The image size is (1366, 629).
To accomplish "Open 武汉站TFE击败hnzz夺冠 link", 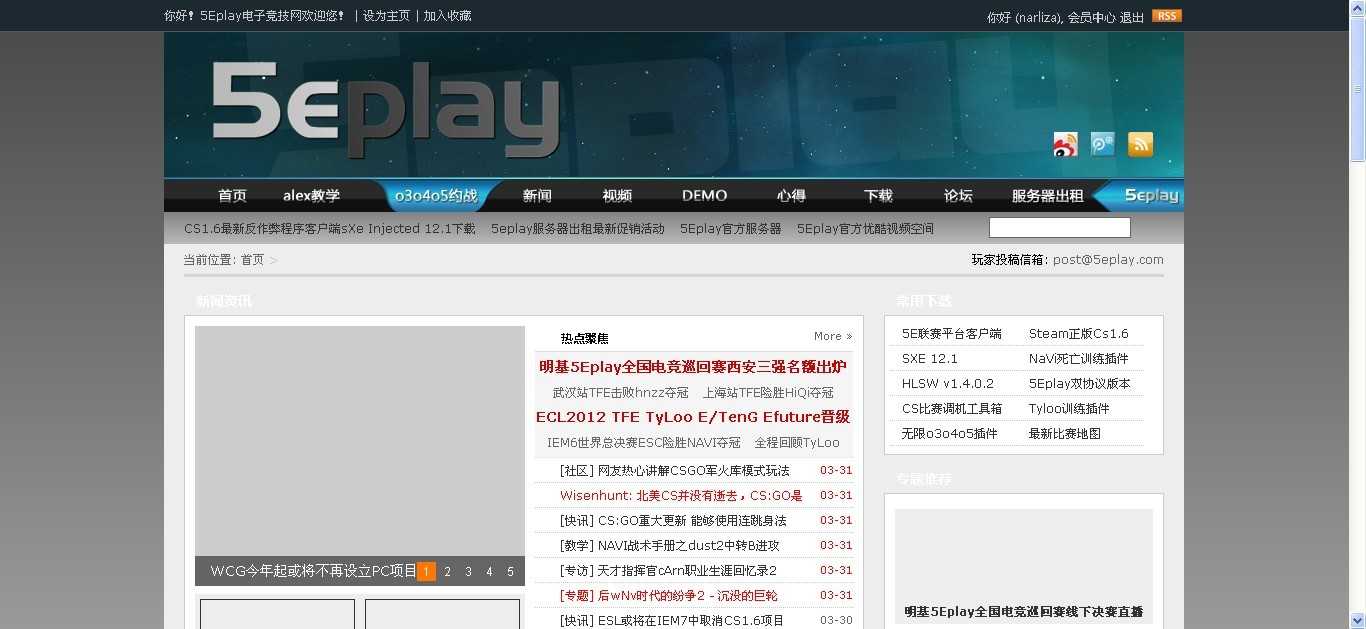I will point(620,393).
